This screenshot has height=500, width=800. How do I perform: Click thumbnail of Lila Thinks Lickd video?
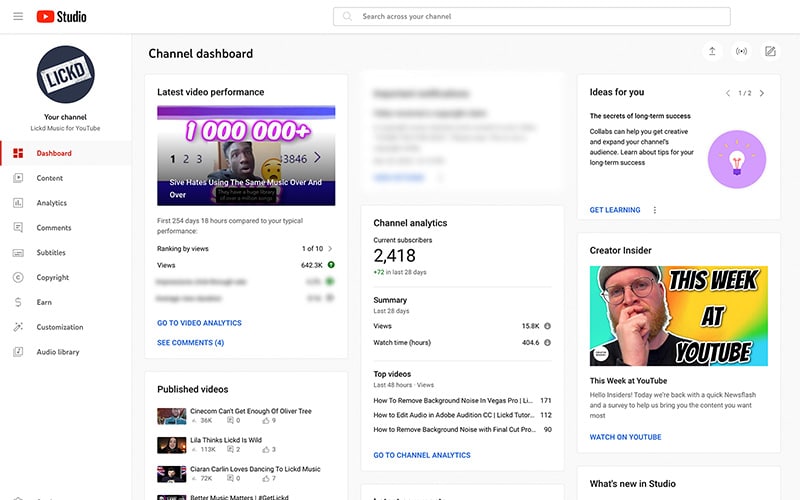(x=171, y=445)
